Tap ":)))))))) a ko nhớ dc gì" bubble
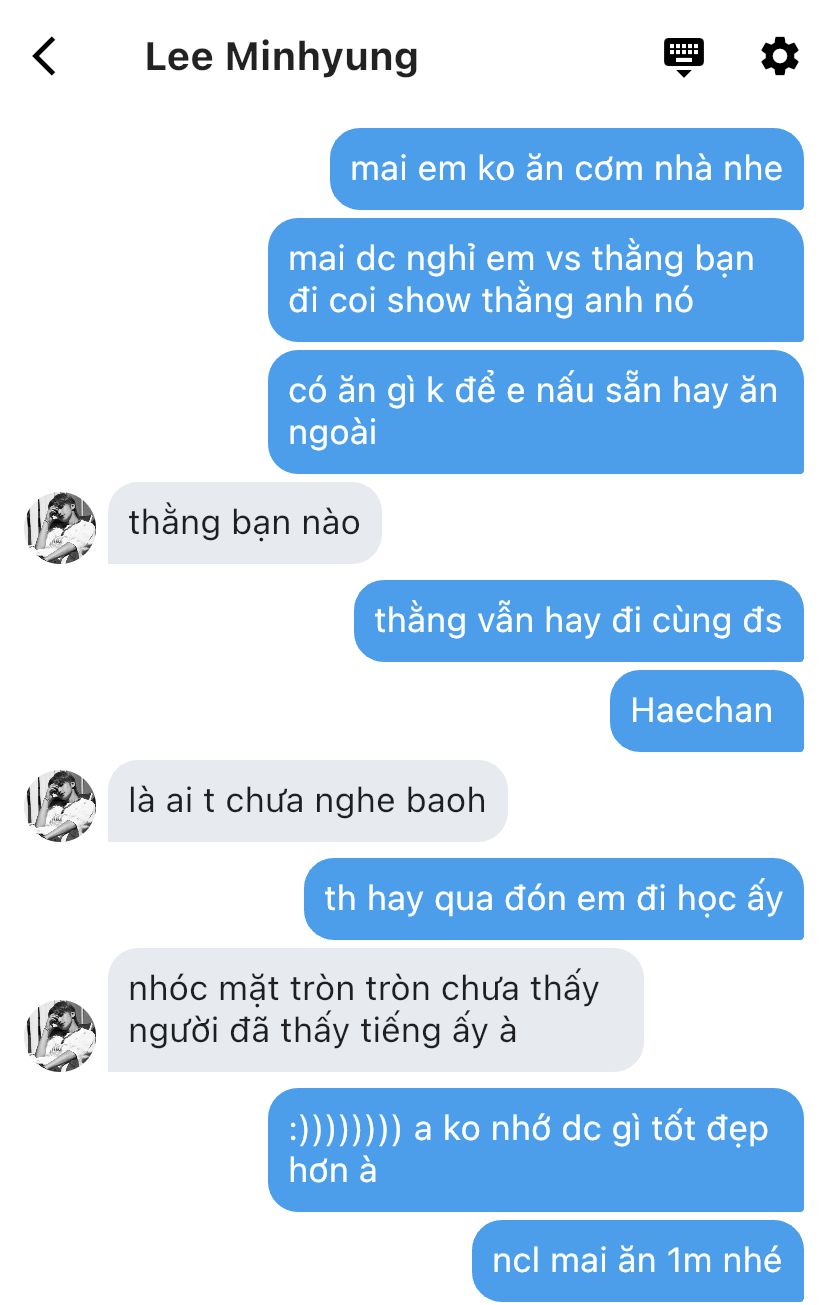This screenshot has width=828, height=1305. coord(536,1150)
